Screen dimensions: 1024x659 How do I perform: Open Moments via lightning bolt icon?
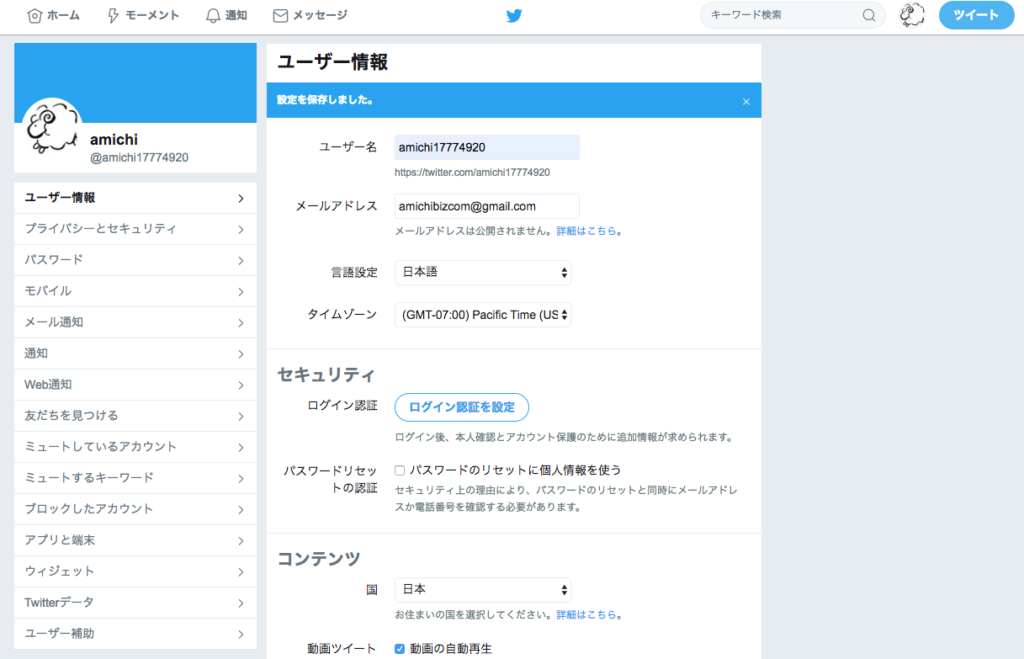click(x=113, y=16)
